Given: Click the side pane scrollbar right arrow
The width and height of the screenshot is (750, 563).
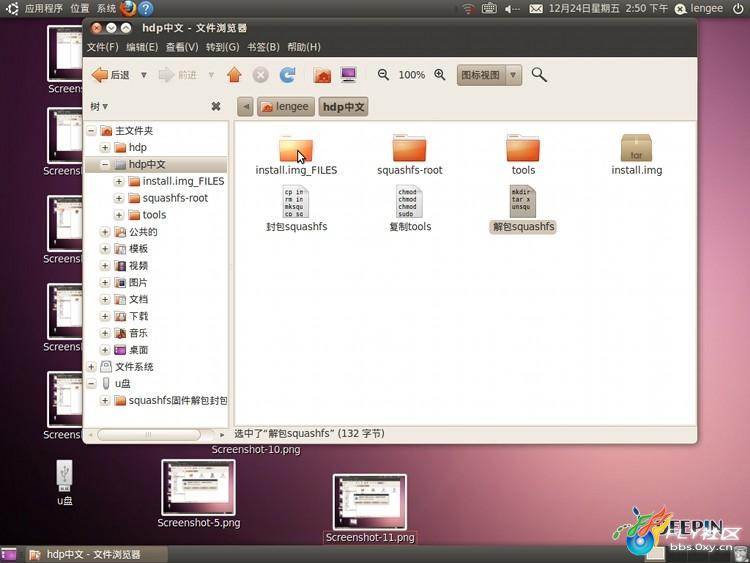Looking at the screenshot, I should (222, 435).
